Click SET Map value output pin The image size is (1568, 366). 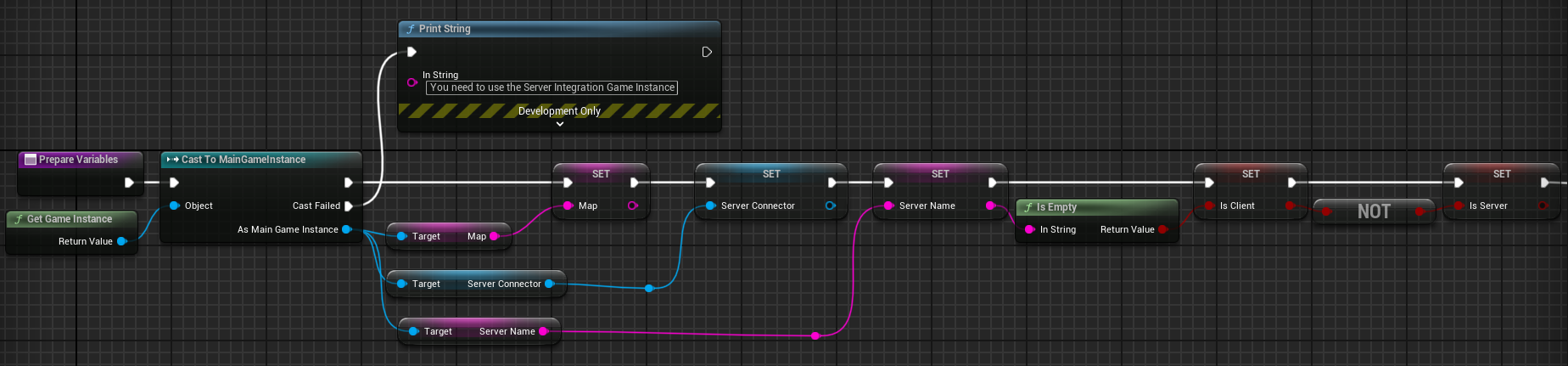coord(633,206)
